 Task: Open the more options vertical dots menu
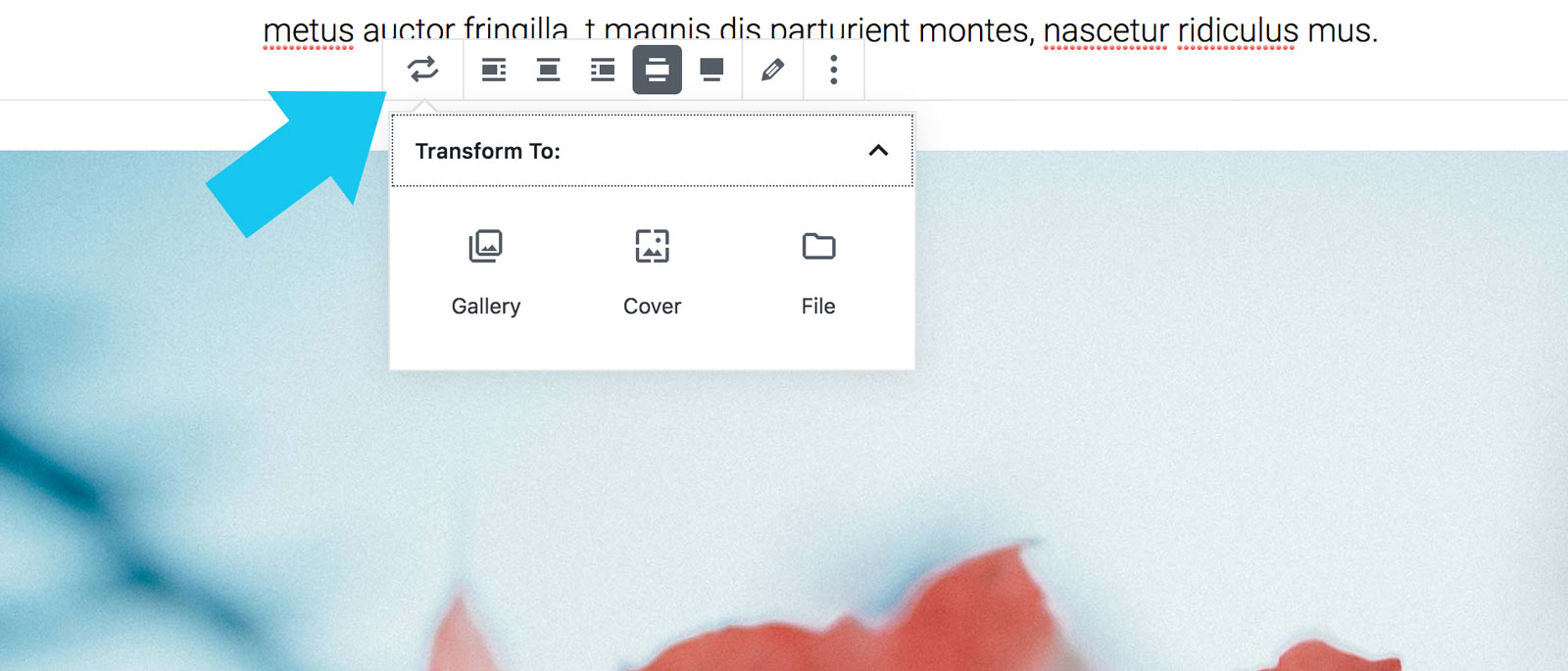834,70
